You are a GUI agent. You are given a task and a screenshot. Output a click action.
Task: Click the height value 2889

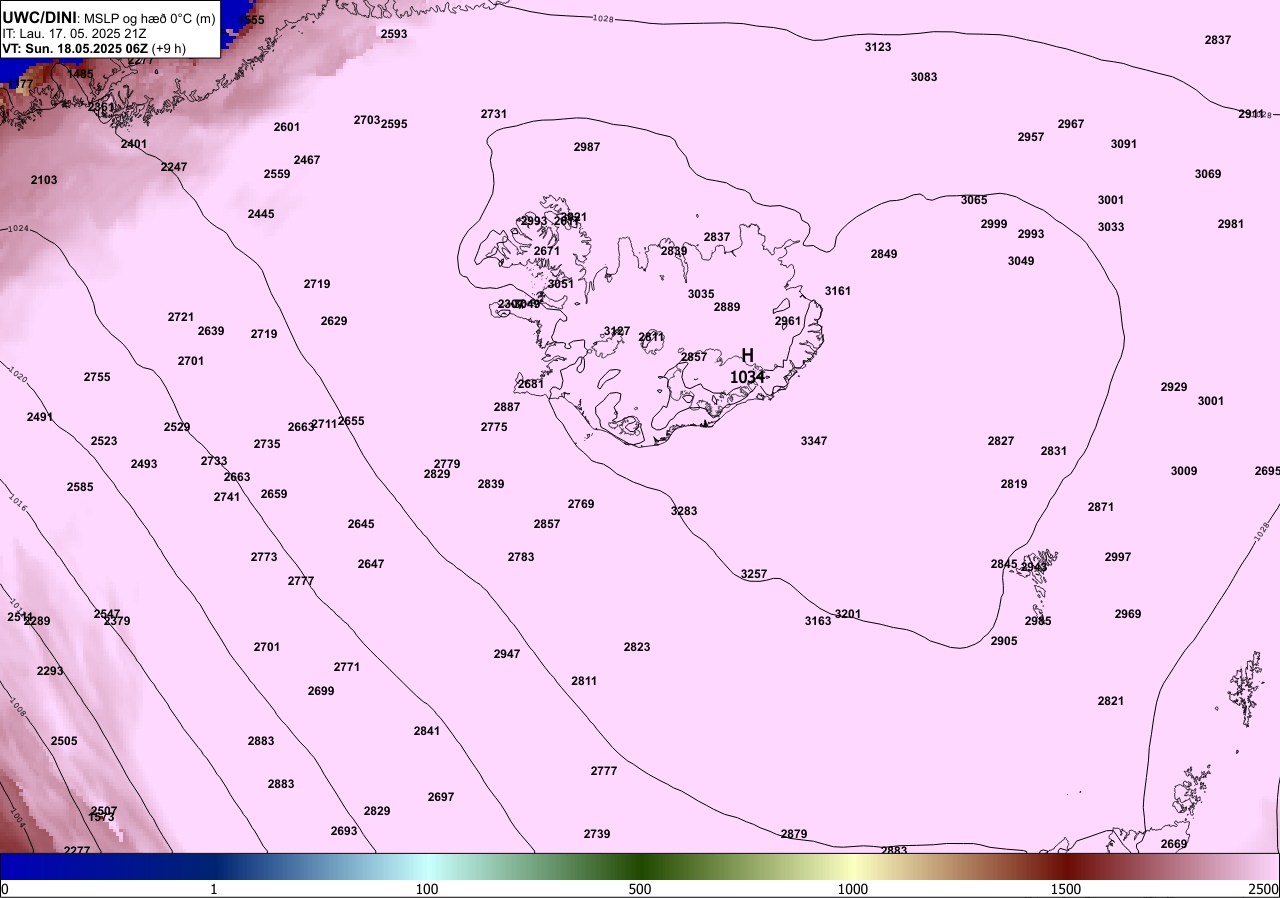pyautogui.click(x=727, y=307)
